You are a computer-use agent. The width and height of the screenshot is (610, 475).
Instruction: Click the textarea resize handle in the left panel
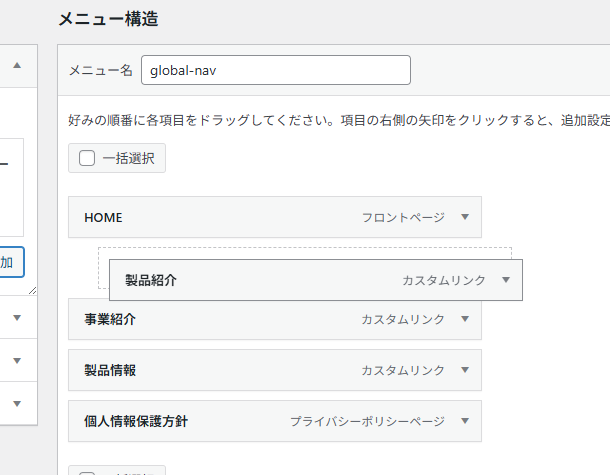31,289
